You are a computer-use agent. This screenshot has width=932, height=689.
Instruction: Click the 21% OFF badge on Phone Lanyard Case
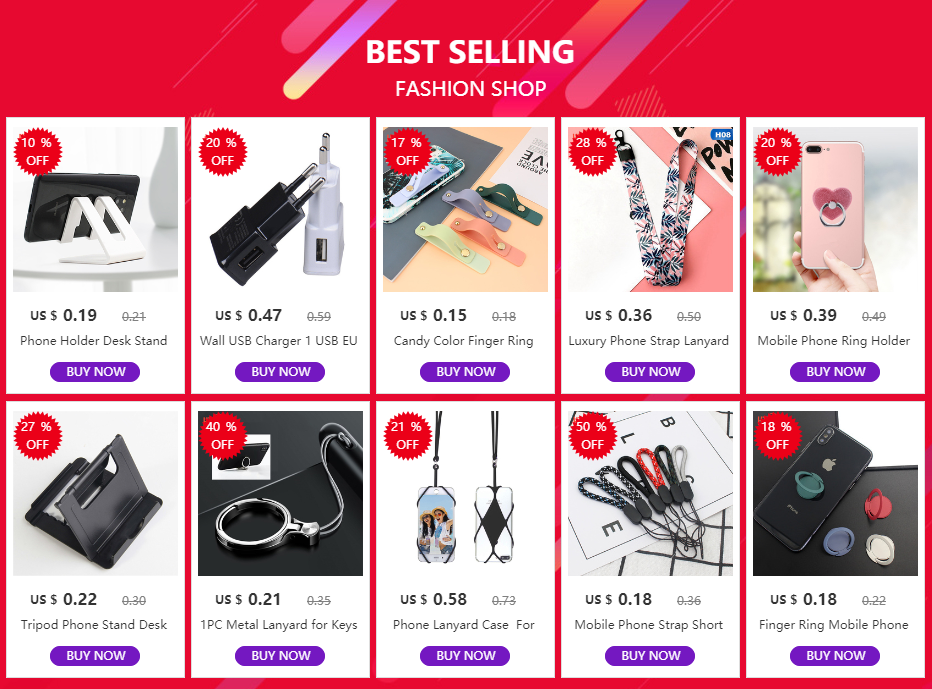pos(407,436)
